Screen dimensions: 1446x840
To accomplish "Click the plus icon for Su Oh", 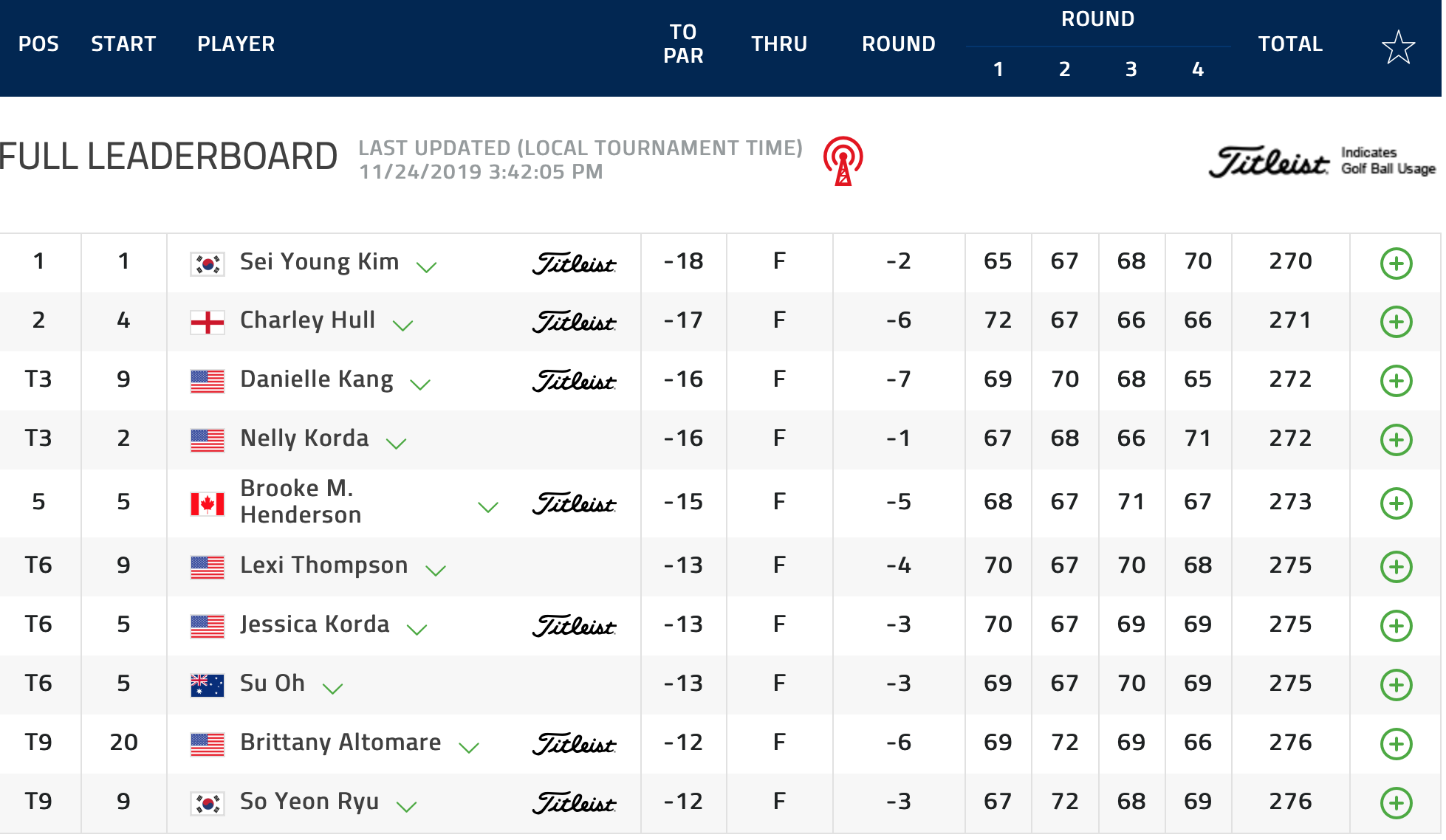I will 1396,685.
